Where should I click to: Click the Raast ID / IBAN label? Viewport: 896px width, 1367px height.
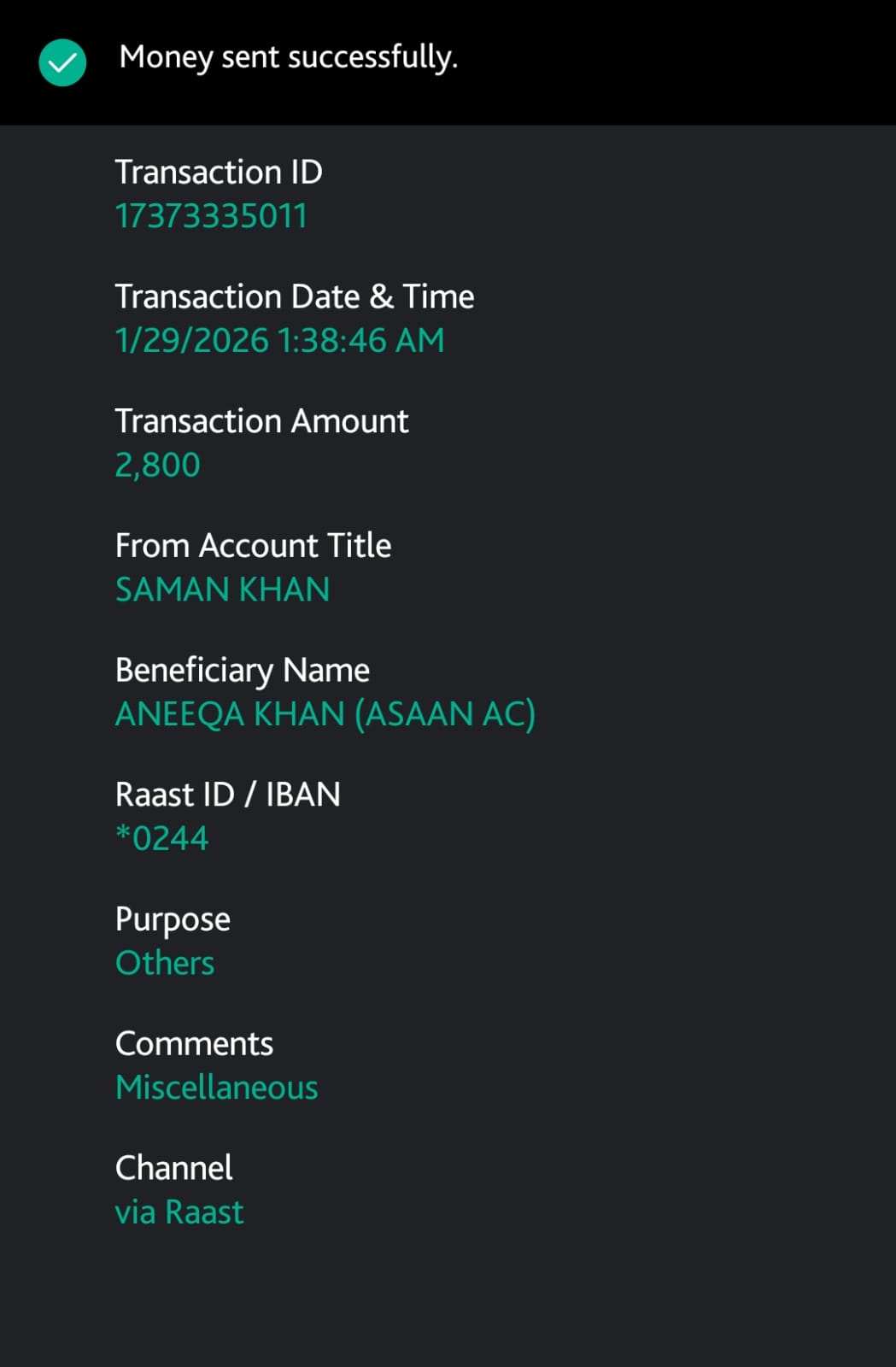pyautogui.click(x=228, y=795)
